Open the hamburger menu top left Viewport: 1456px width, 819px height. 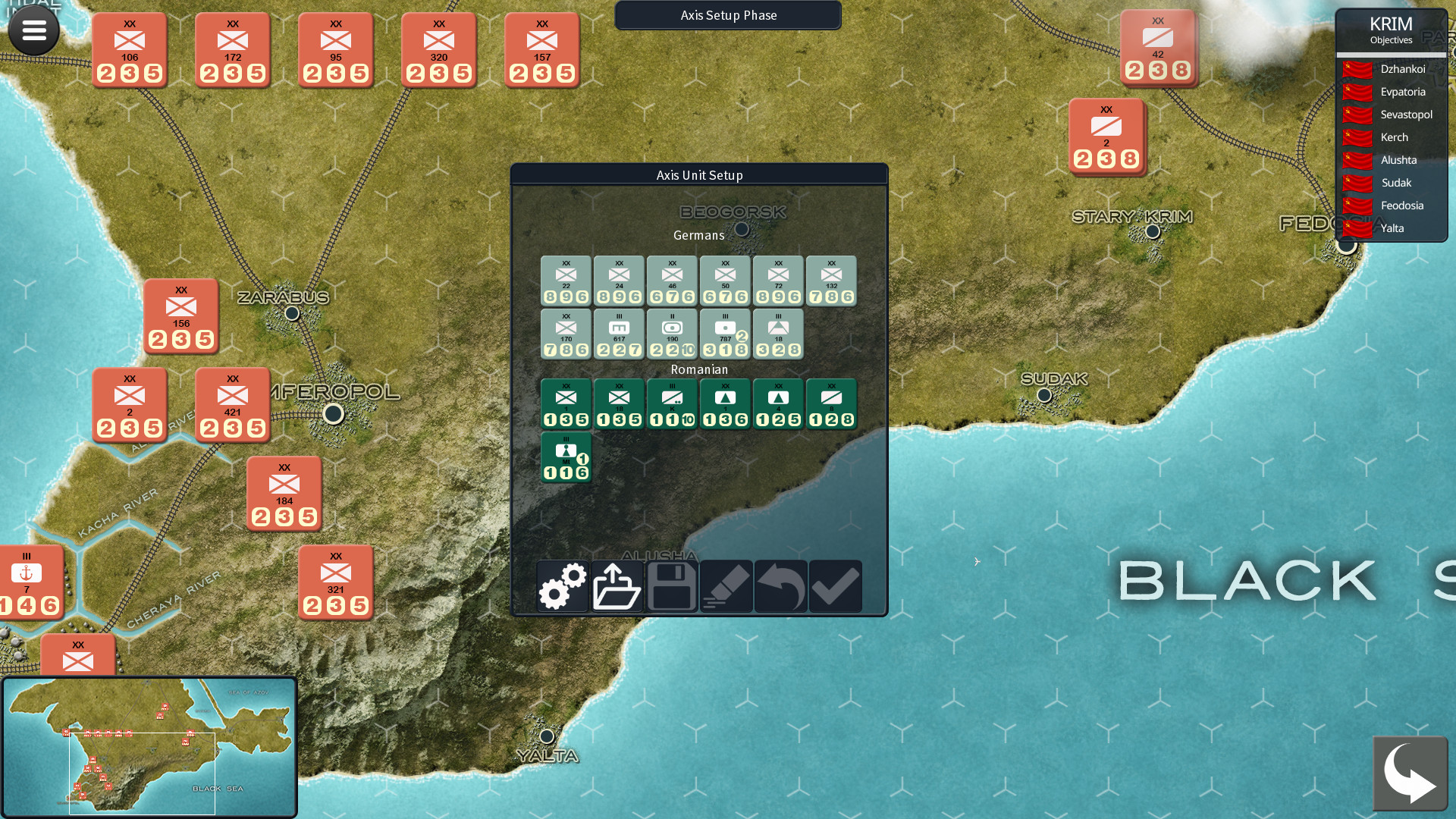tap(32, 30)
